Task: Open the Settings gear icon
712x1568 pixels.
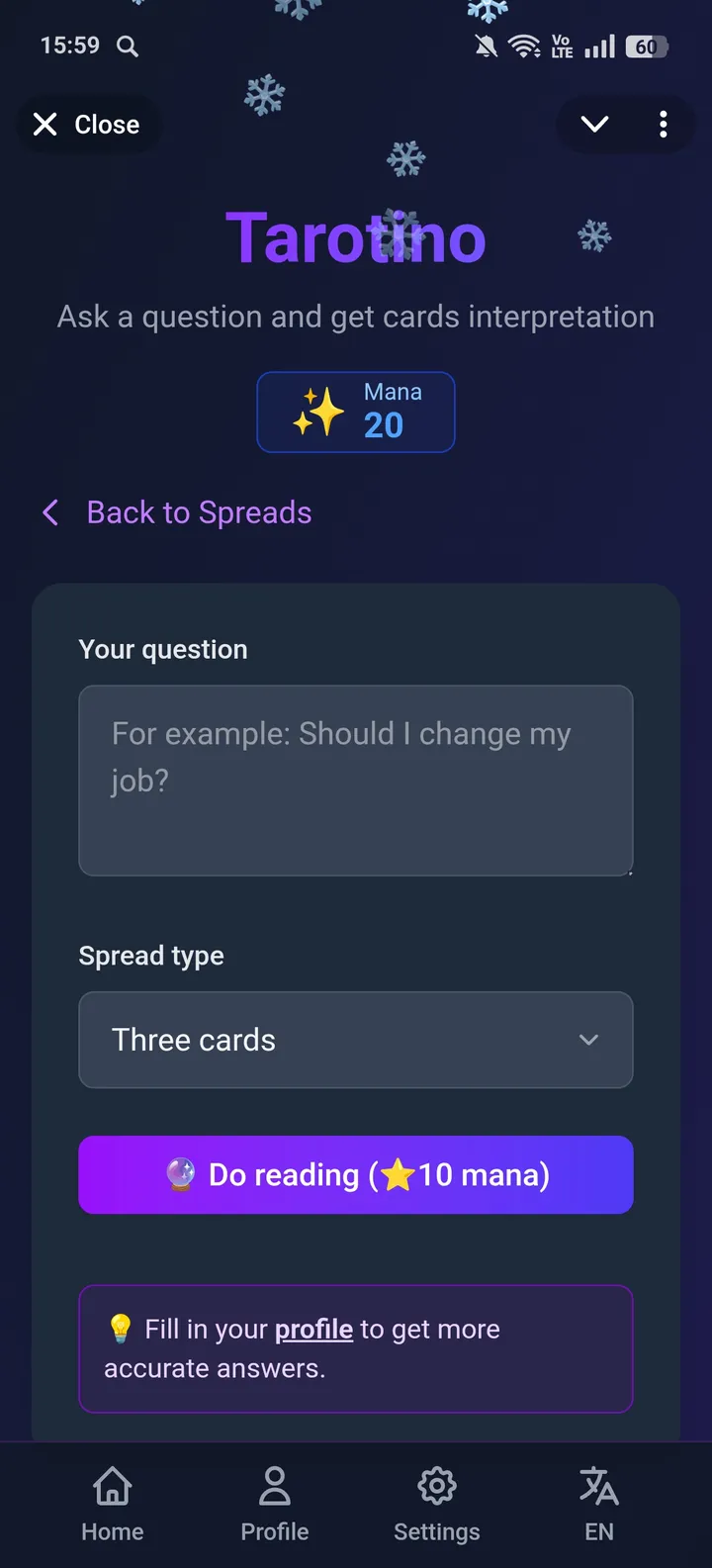Action: (x=436, y=1485)
